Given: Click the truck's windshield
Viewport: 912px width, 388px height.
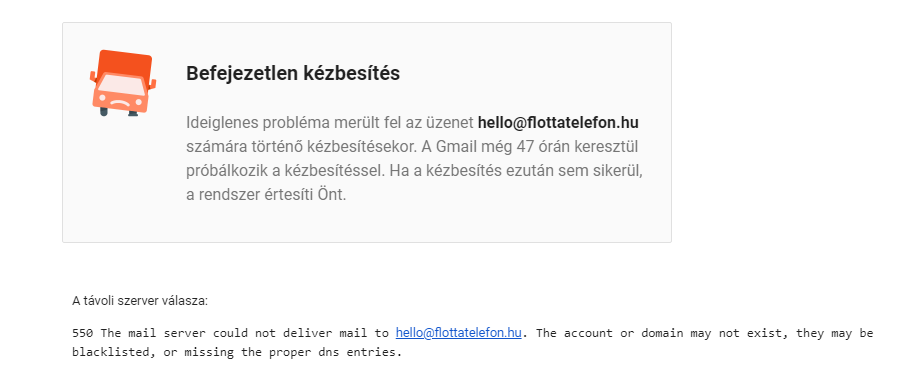Looking at the screenshot, I should (122, 86).
